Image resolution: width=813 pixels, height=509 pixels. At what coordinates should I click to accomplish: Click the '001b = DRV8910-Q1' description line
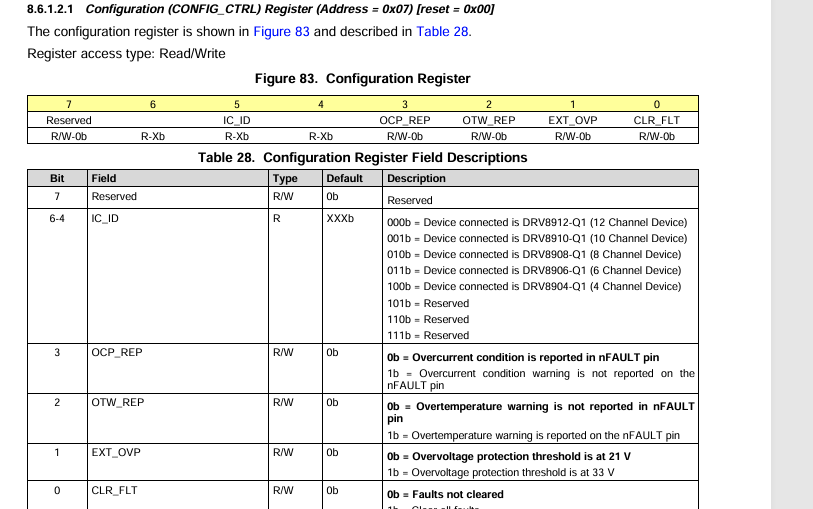coord(537,238)
